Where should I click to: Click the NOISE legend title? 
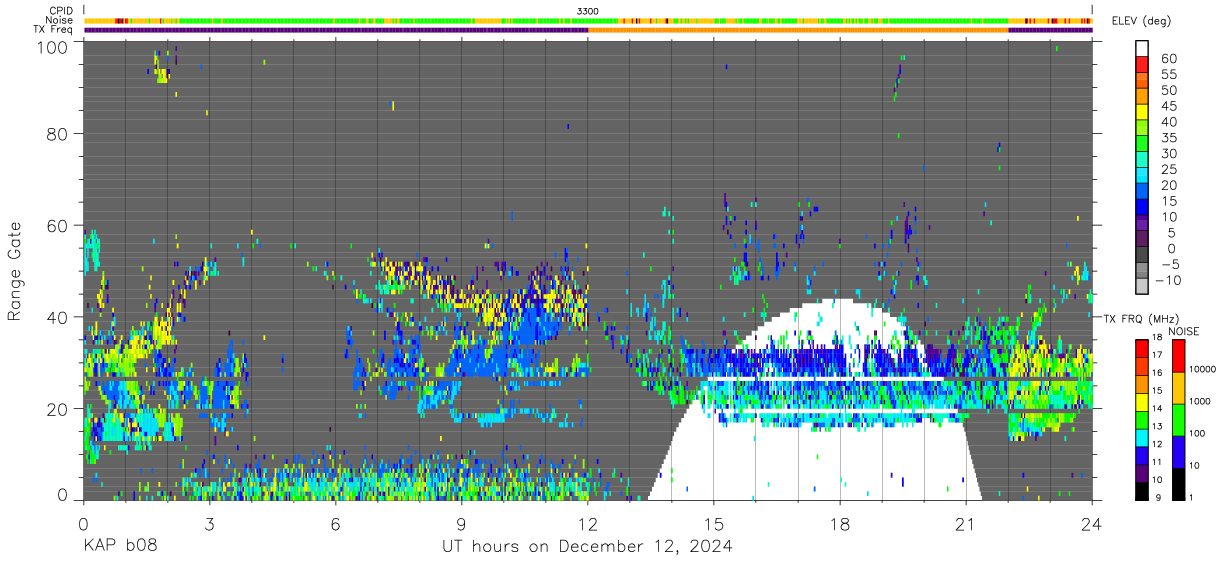pos(1182,331)
